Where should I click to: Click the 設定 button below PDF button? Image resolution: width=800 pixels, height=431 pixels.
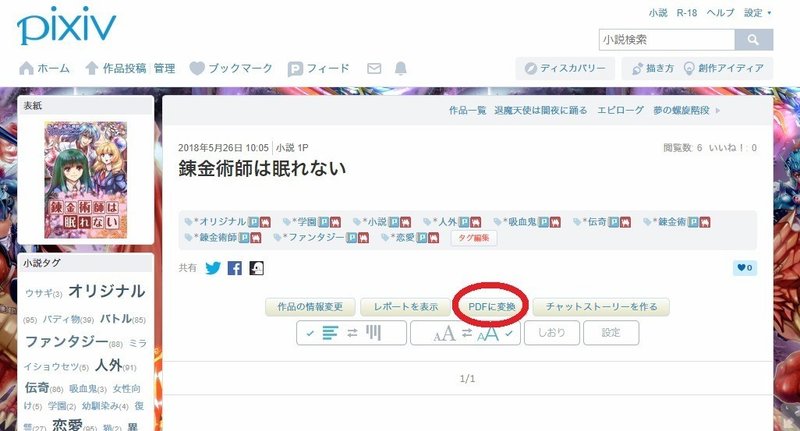(611, 333)
